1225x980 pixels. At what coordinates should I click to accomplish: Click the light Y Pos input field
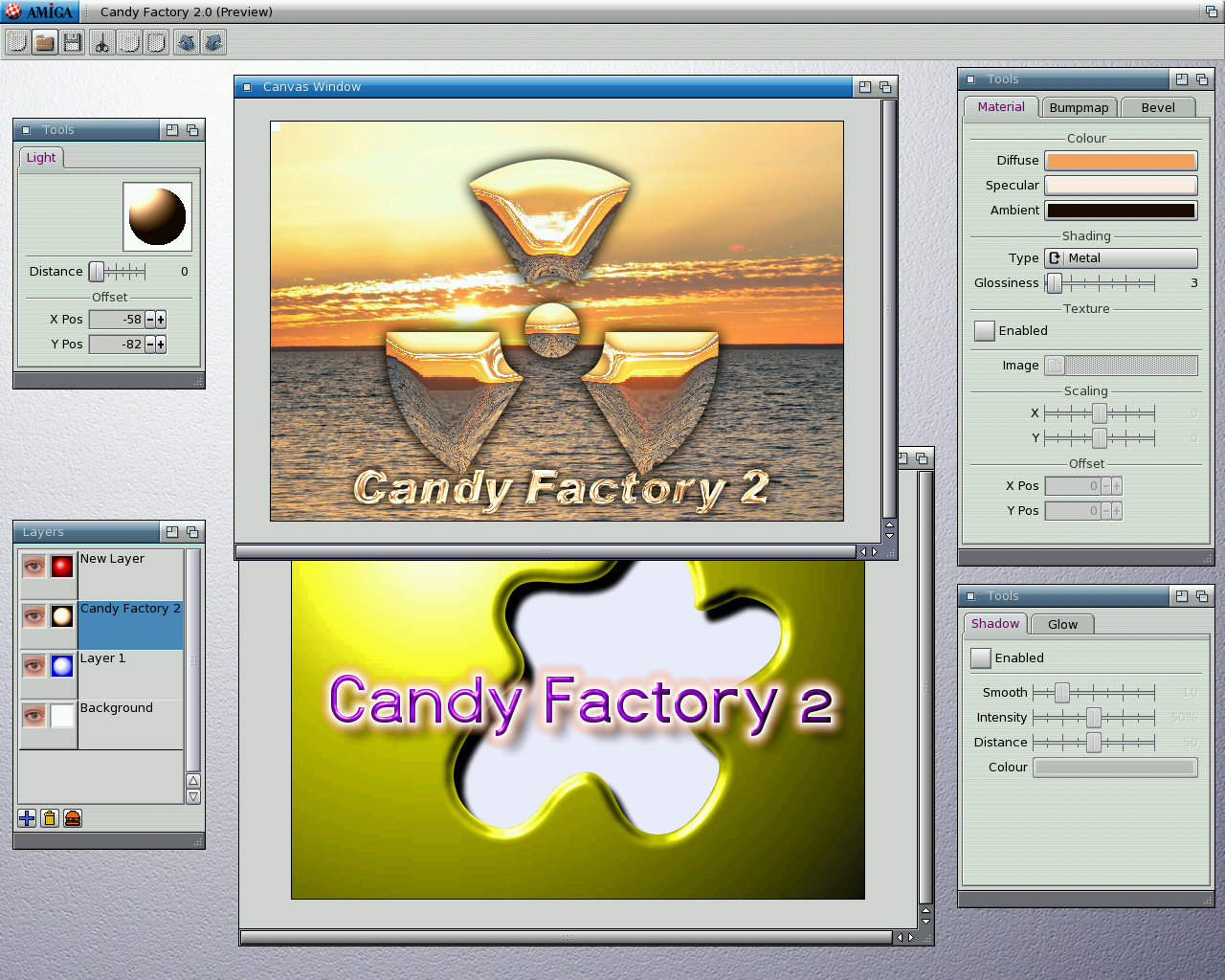click(x=116, y=345)
